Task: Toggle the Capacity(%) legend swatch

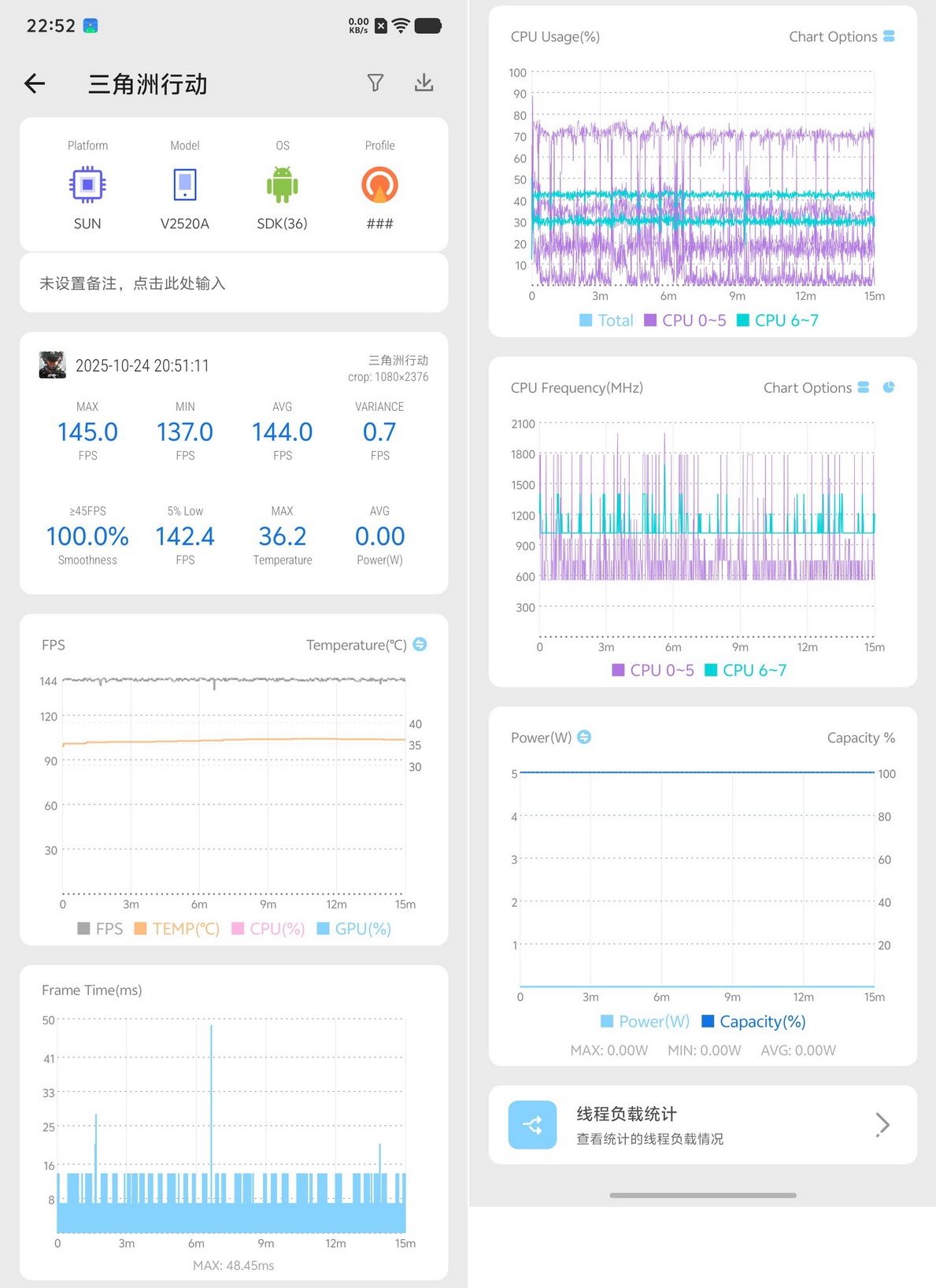Action: (708, 1021)
